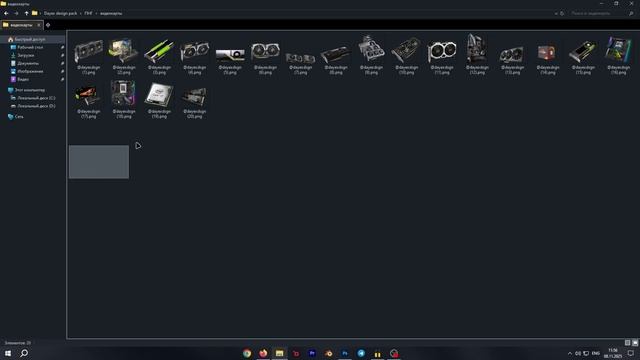The width and height of the screenshot is (640, 360).
Task: Select file @dayexdsgn (20).png
Action: (195, 100)
